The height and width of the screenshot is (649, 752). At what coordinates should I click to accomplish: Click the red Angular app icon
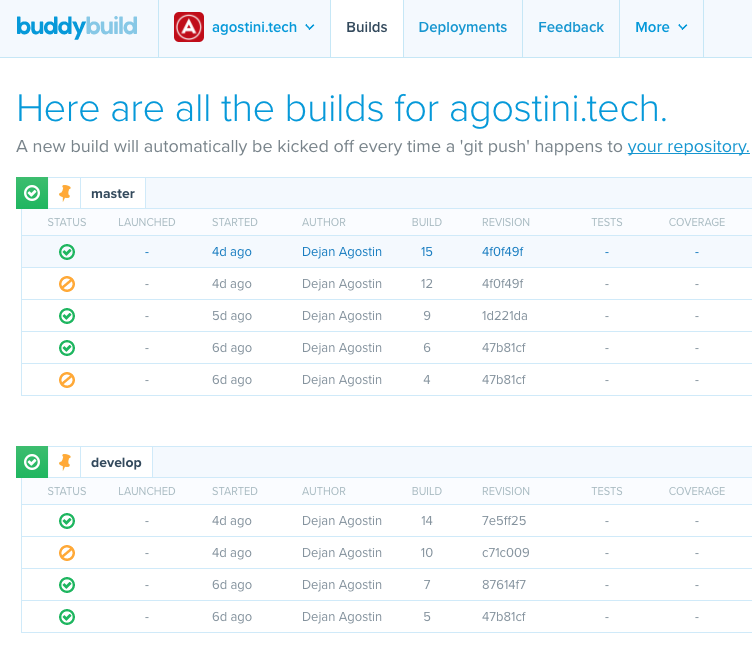(189, 28)
